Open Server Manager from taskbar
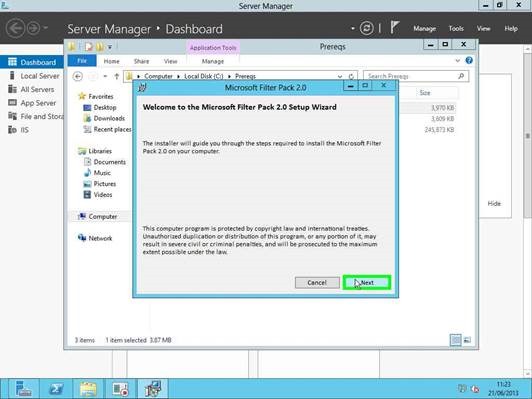The width and height of the screenshot is (532, 399). click(x=24, y=389)
